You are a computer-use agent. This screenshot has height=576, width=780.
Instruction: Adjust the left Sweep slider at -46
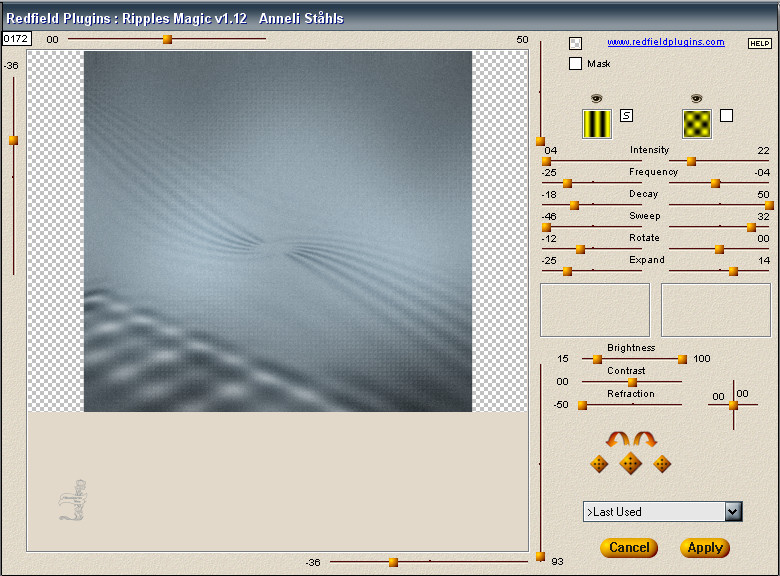(x=546, y=227)
